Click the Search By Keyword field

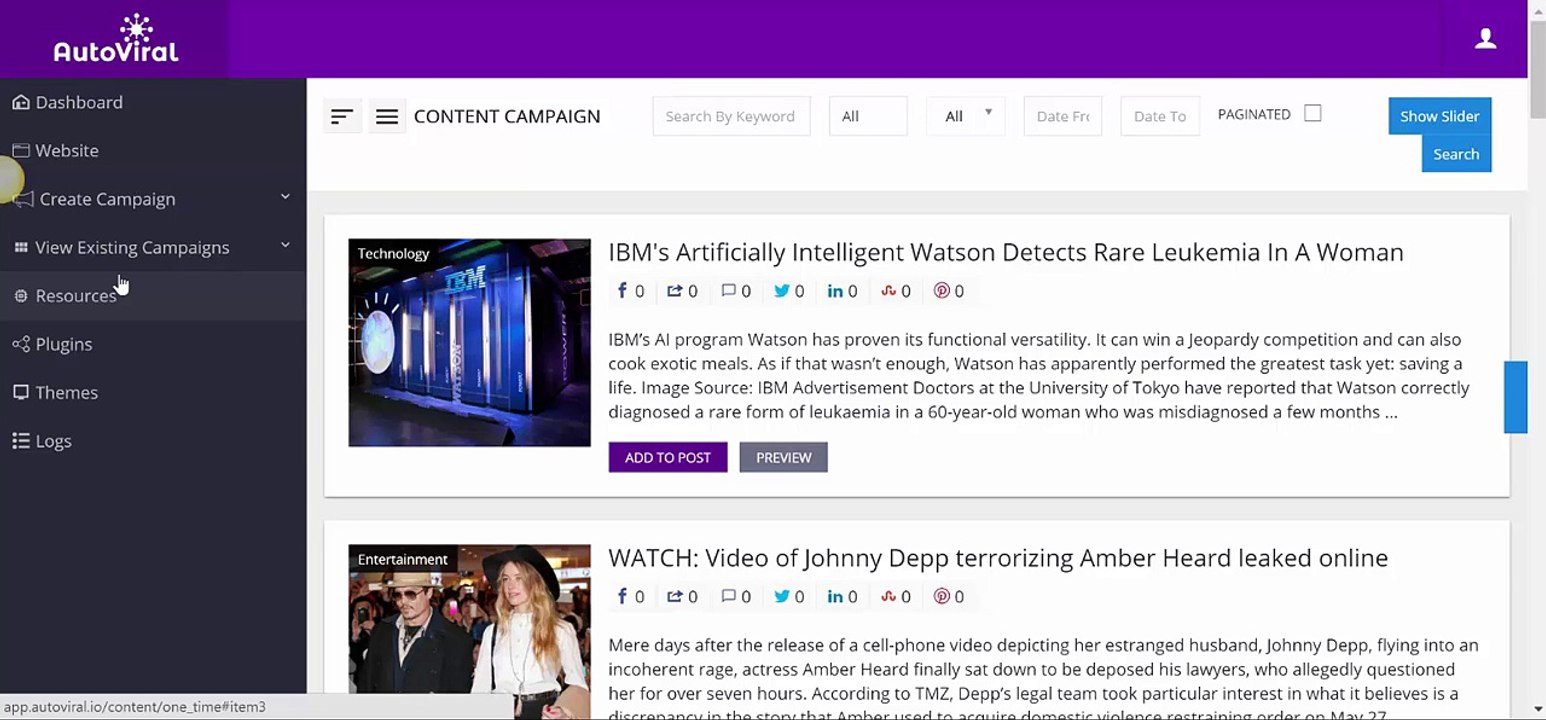[731, 116]
